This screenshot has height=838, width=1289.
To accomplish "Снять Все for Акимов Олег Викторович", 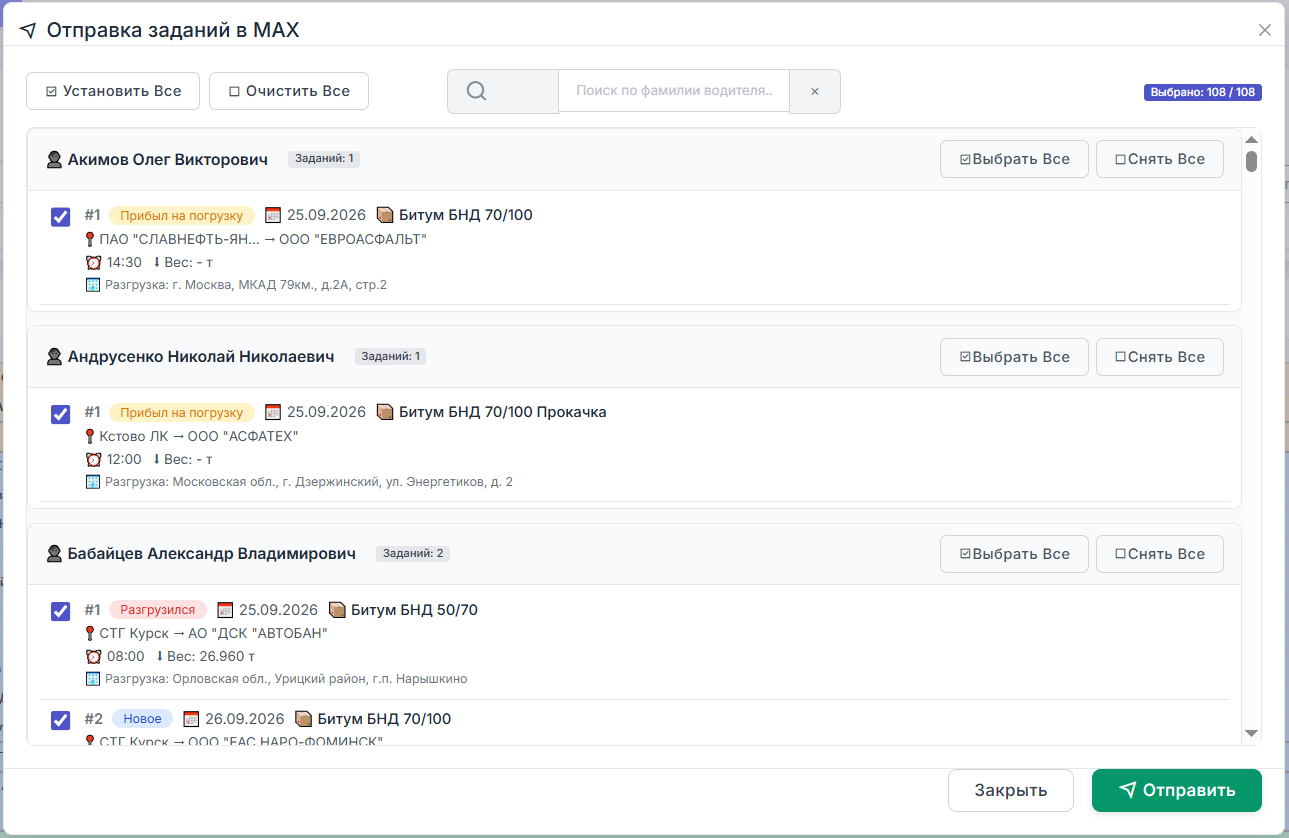I will coord(1160,159).
